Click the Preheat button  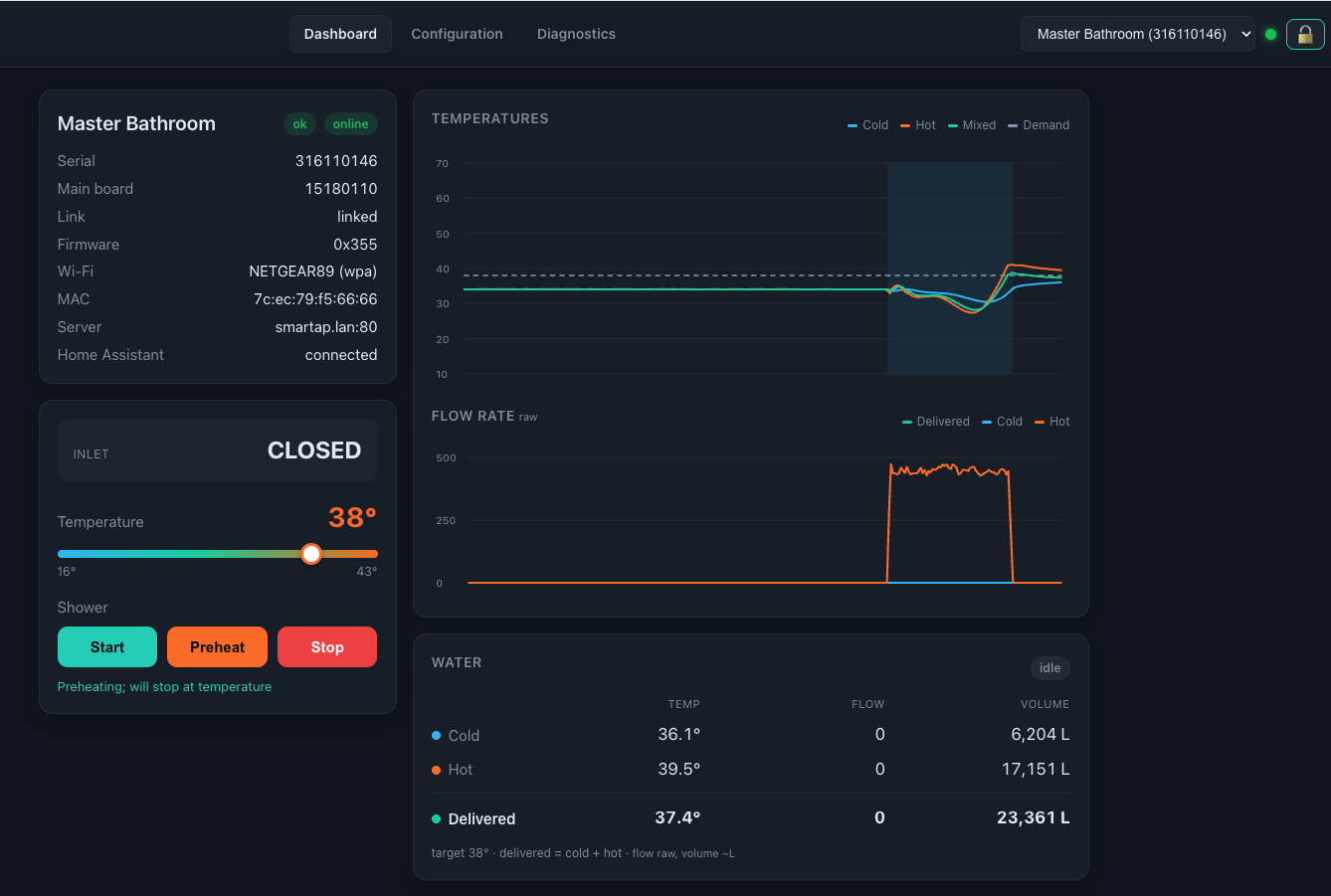[217, 647]
